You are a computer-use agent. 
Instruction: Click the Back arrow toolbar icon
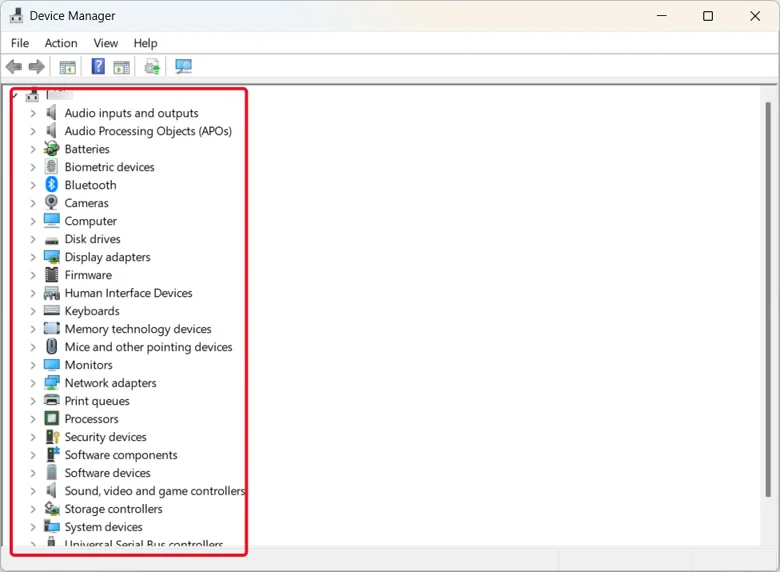tap(14, 66)
